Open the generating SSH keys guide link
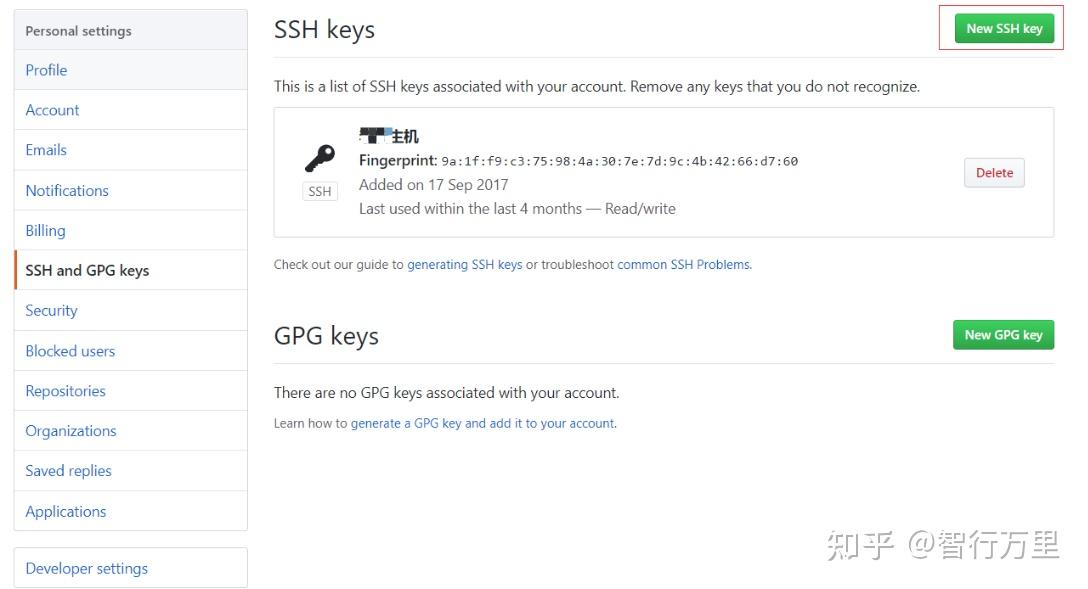 [x=464, y=265]
